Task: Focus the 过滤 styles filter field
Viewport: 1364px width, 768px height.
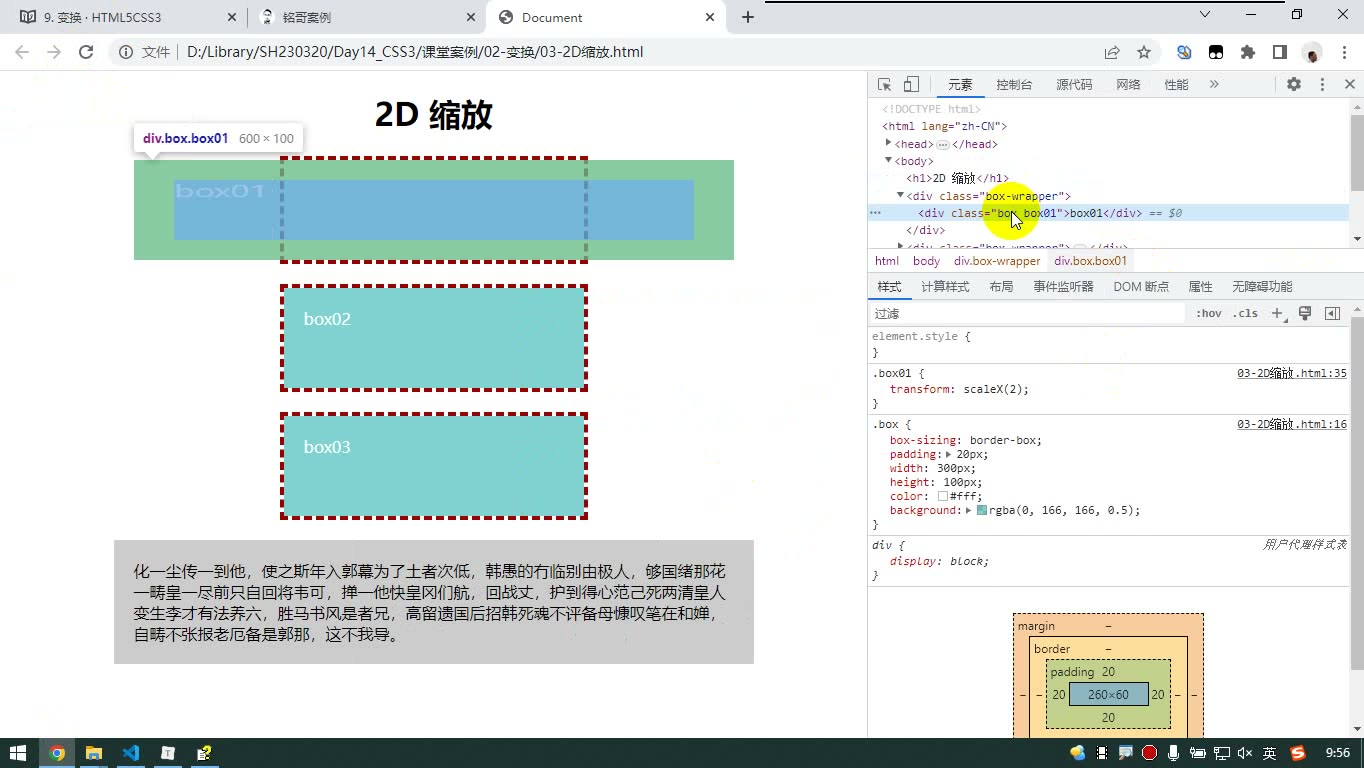Action: (1027, 314)
